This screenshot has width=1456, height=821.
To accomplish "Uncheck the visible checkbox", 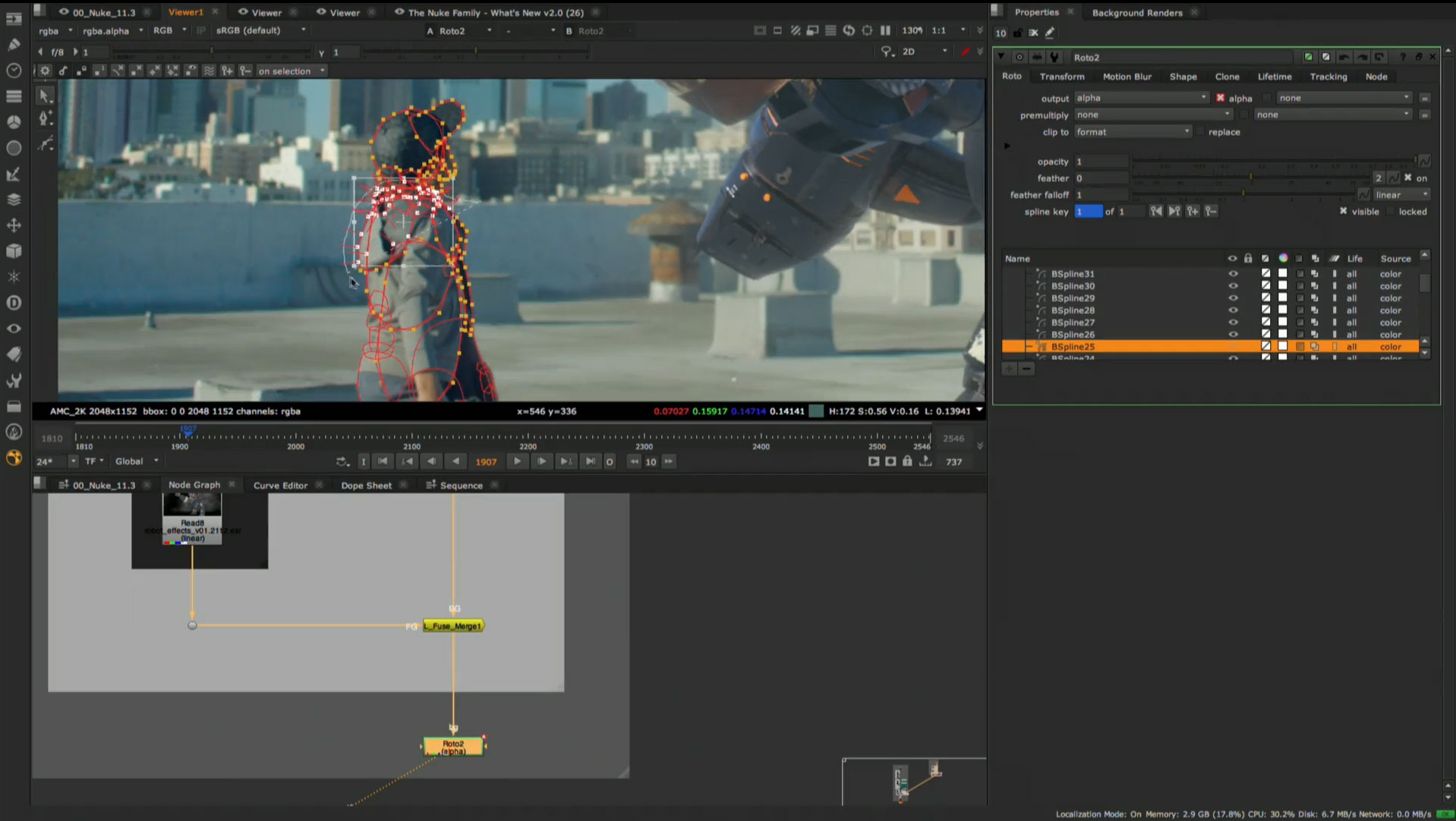I will 1343,212.
